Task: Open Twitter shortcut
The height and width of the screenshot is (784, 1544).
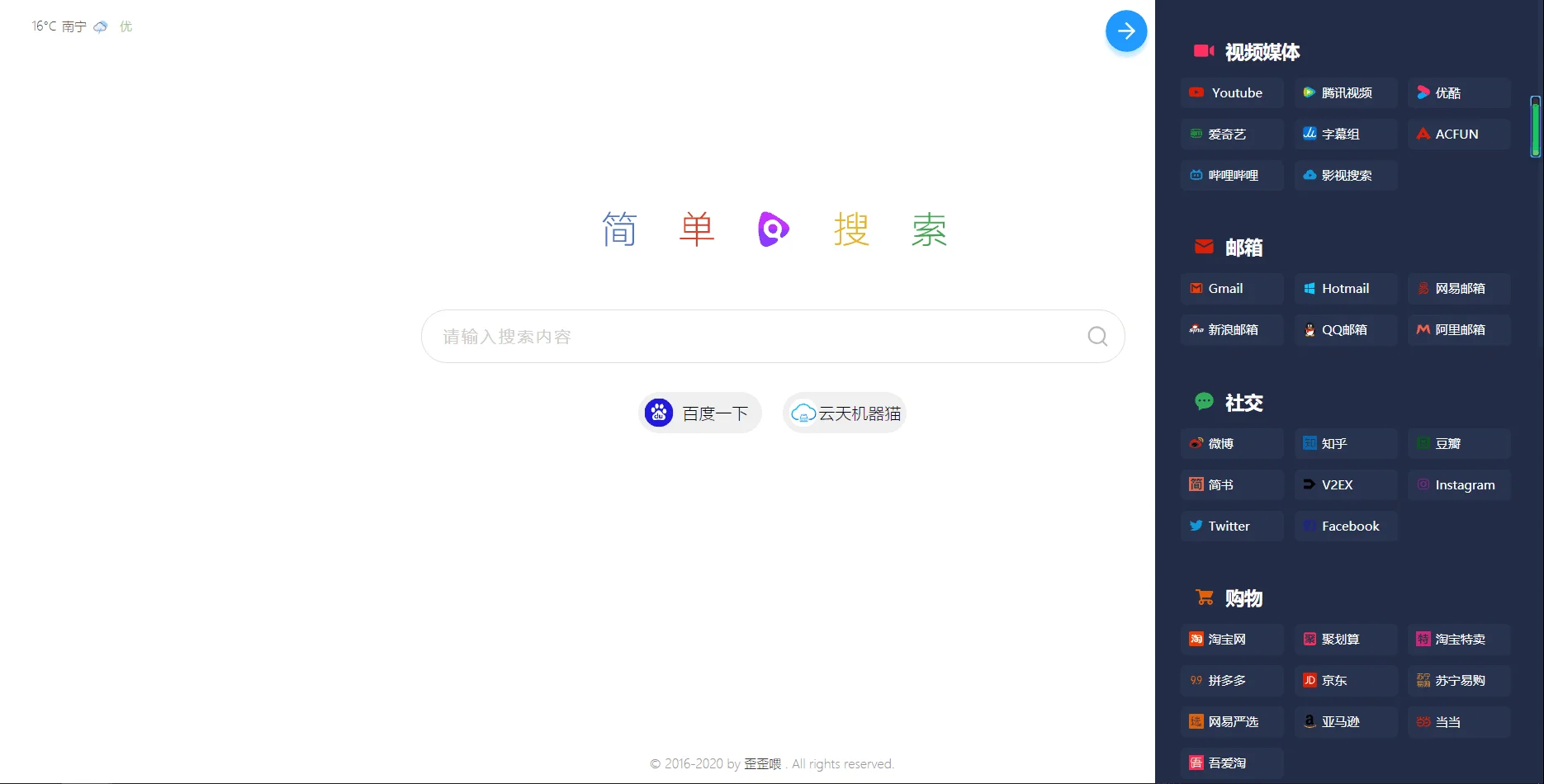Action: point(1232,527)
